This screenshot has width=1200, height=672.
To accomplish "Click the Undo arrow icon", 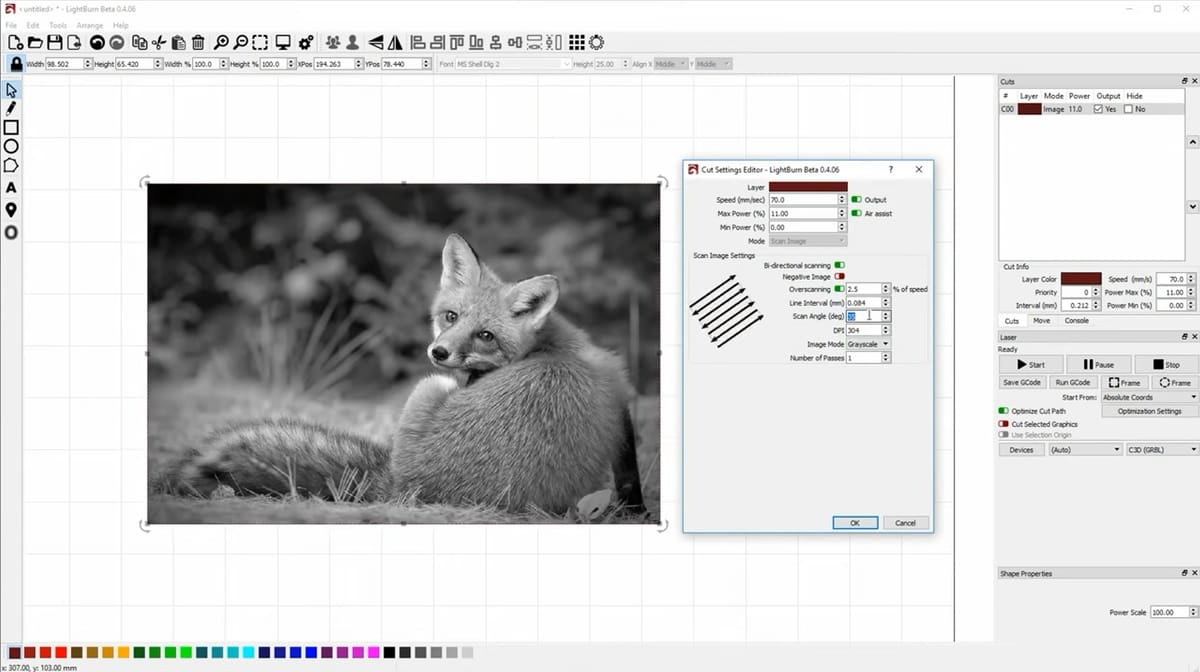I will click(x=98, y=42).
